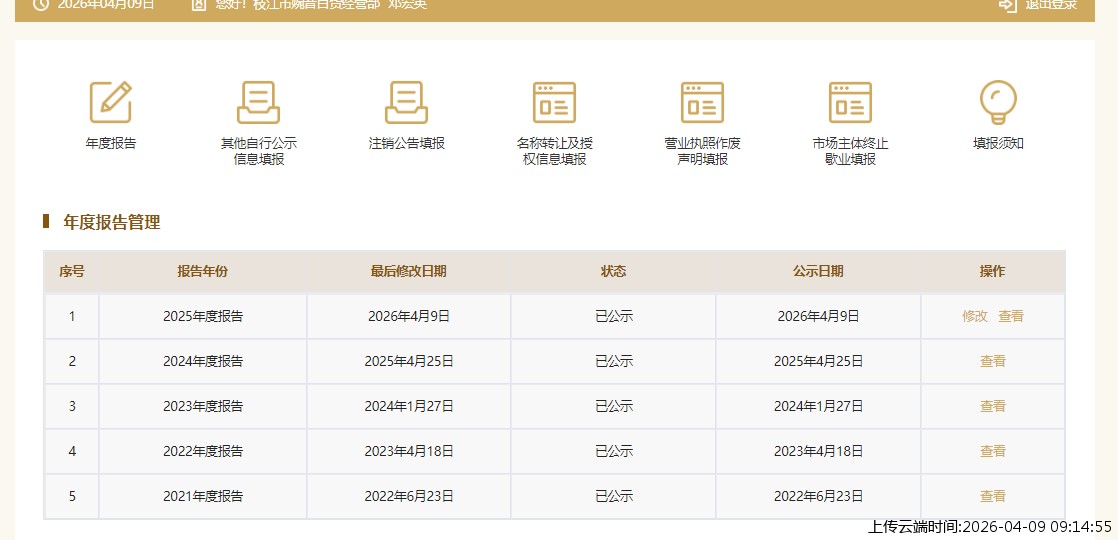Click the 报告年份 column header
This screenshot has height=540, width=1118.
tap(203, 271)
